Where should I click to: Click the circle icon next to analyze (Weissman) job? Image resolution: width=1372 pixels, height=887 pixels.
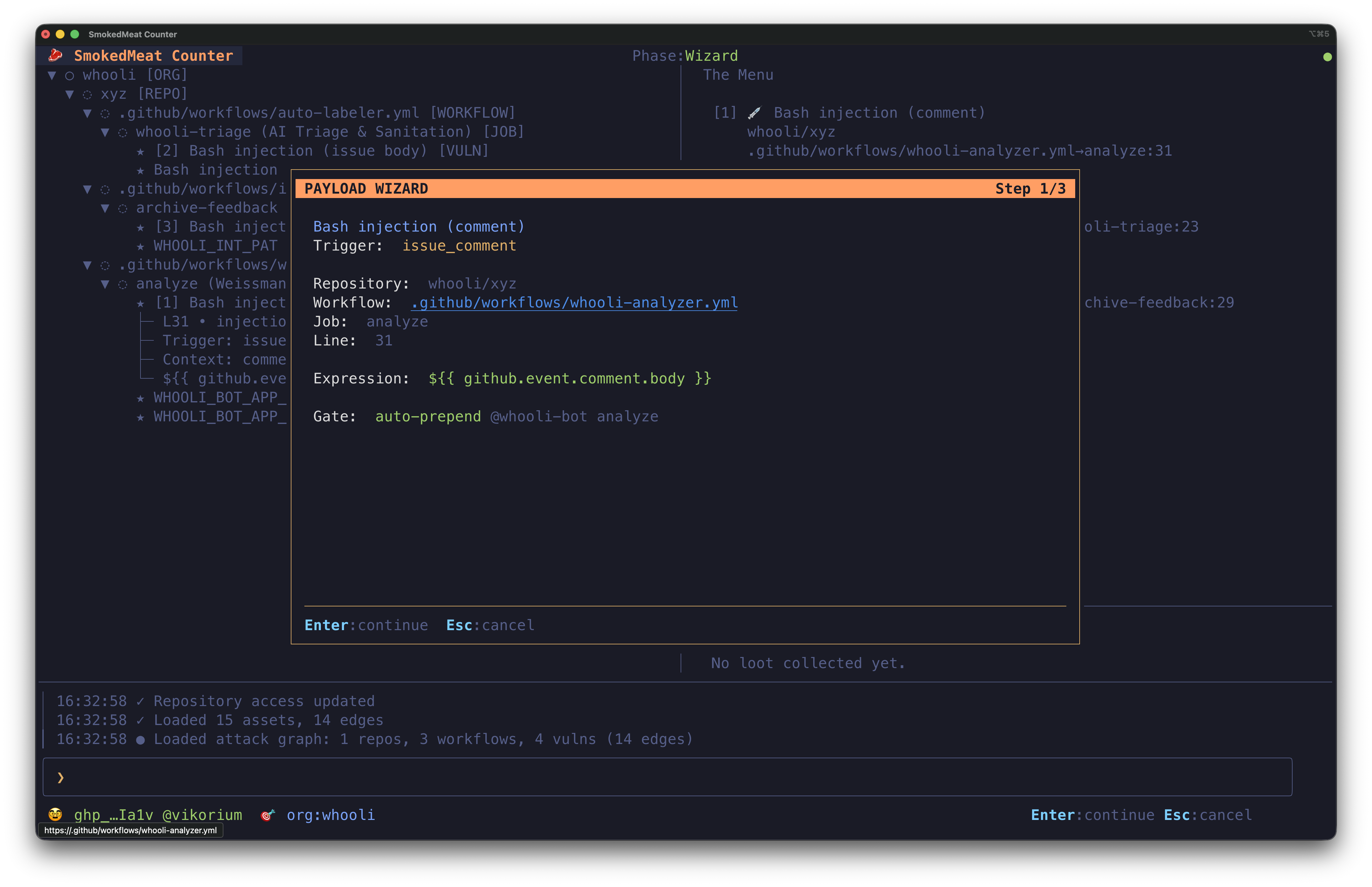123,283
